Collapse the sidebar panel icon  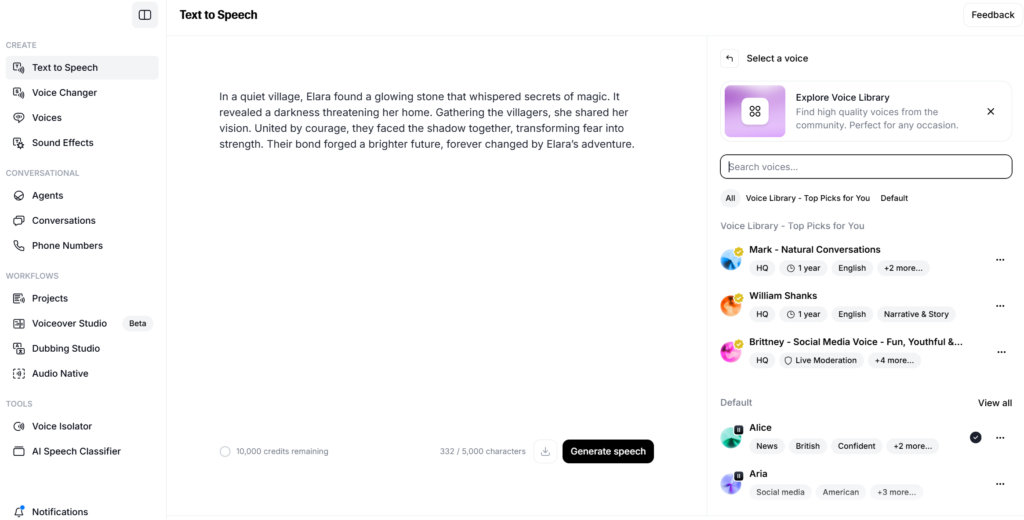(145, 15)
